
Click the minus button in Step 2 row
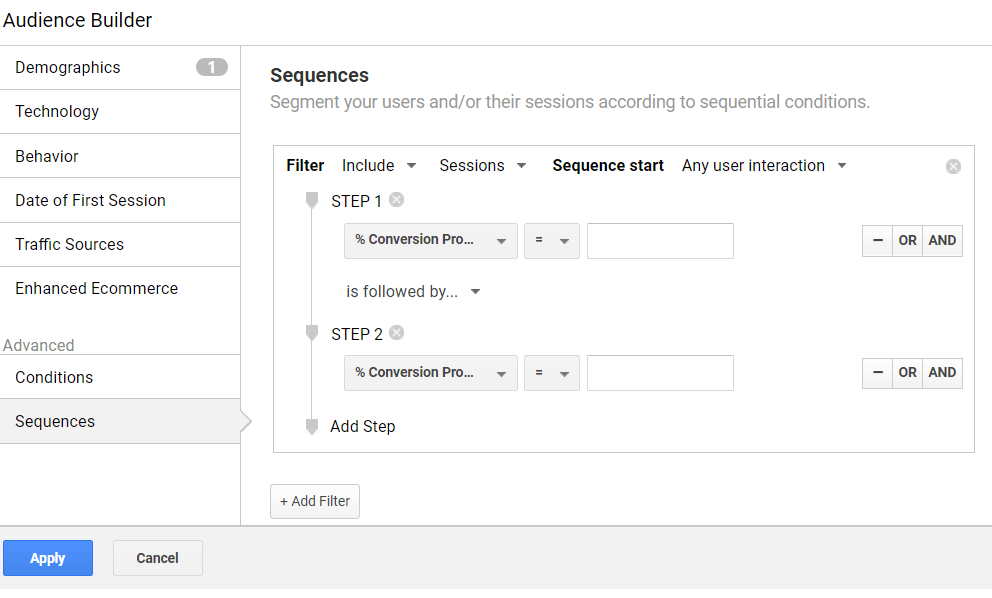point(877,373)
